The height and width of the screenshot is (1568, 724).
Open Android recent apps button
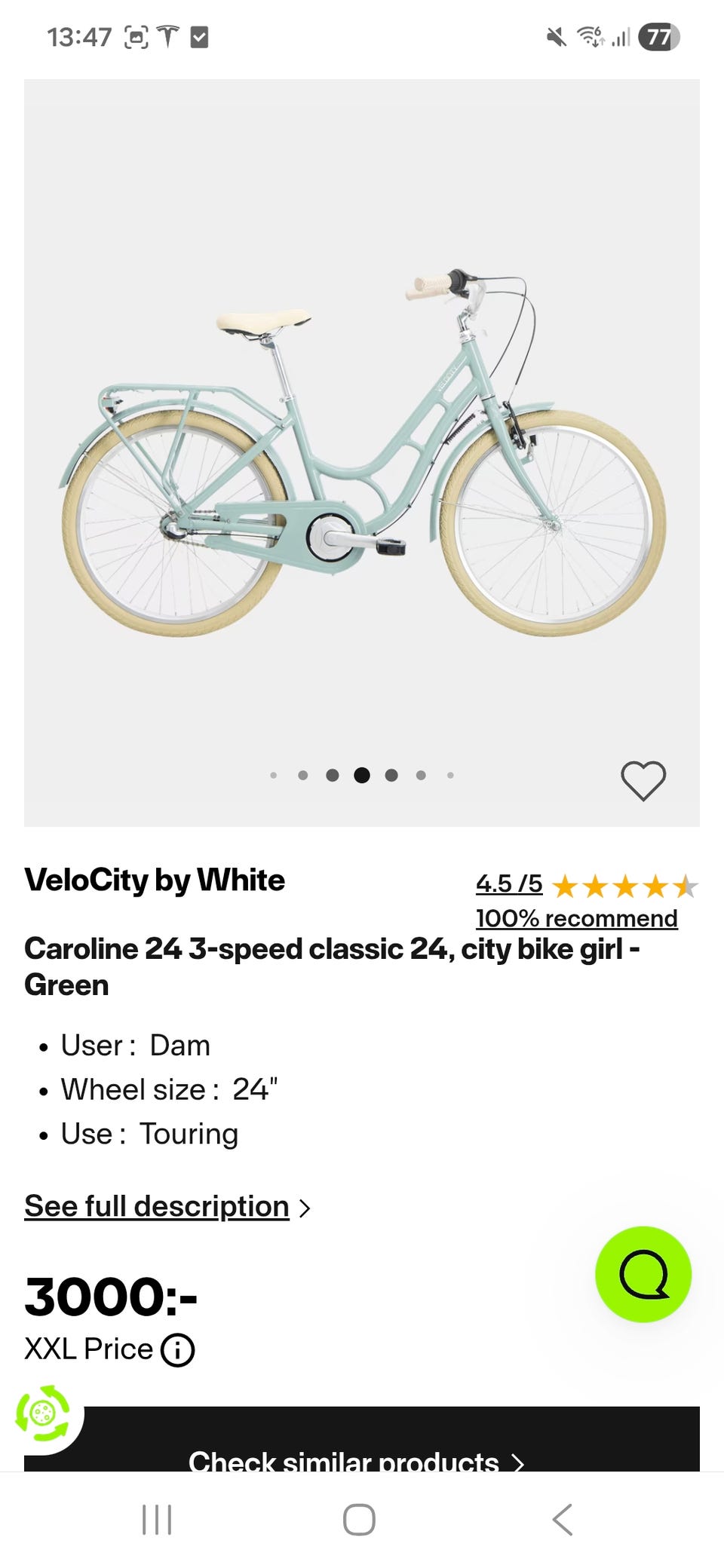157,1520
